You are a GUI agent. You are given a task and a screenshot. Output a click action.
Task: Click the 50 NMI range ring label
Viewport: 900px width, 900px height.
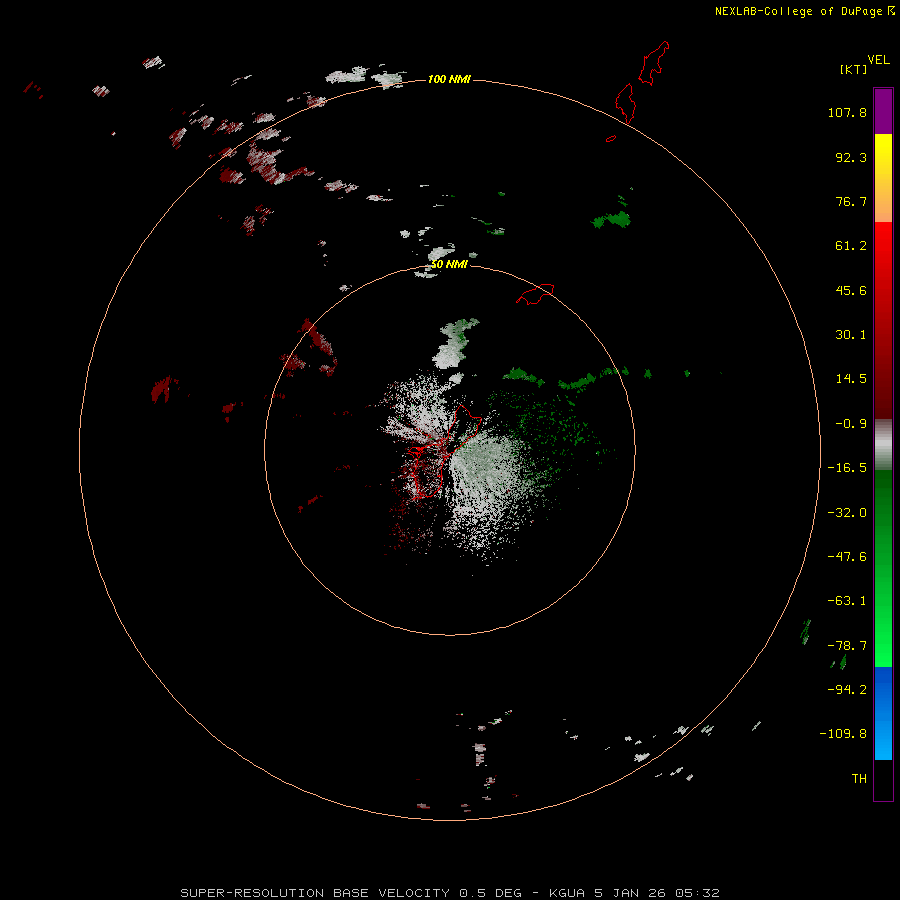[449, 264]
